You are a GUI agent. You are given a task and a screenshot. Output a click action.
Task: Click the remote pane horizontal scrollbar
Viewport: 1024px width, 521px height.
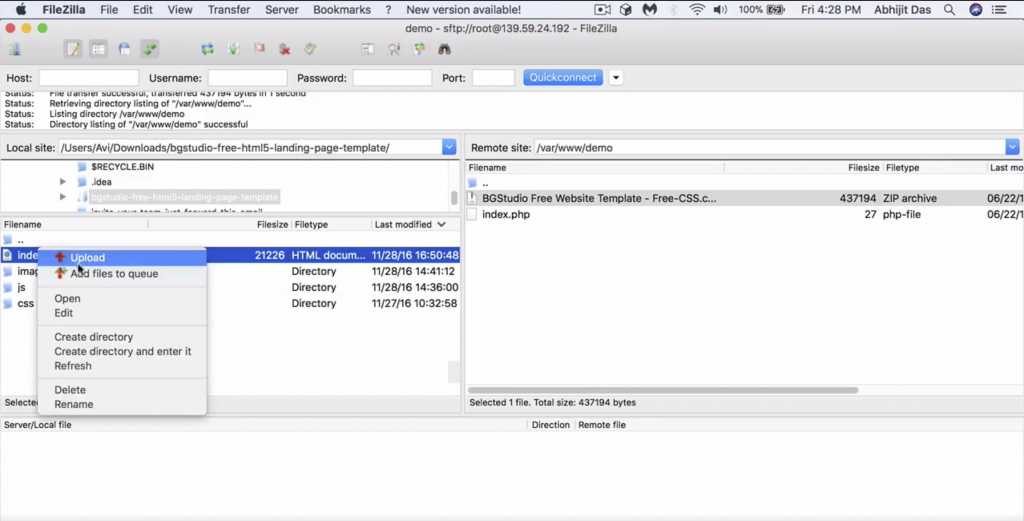click(663, 390)
